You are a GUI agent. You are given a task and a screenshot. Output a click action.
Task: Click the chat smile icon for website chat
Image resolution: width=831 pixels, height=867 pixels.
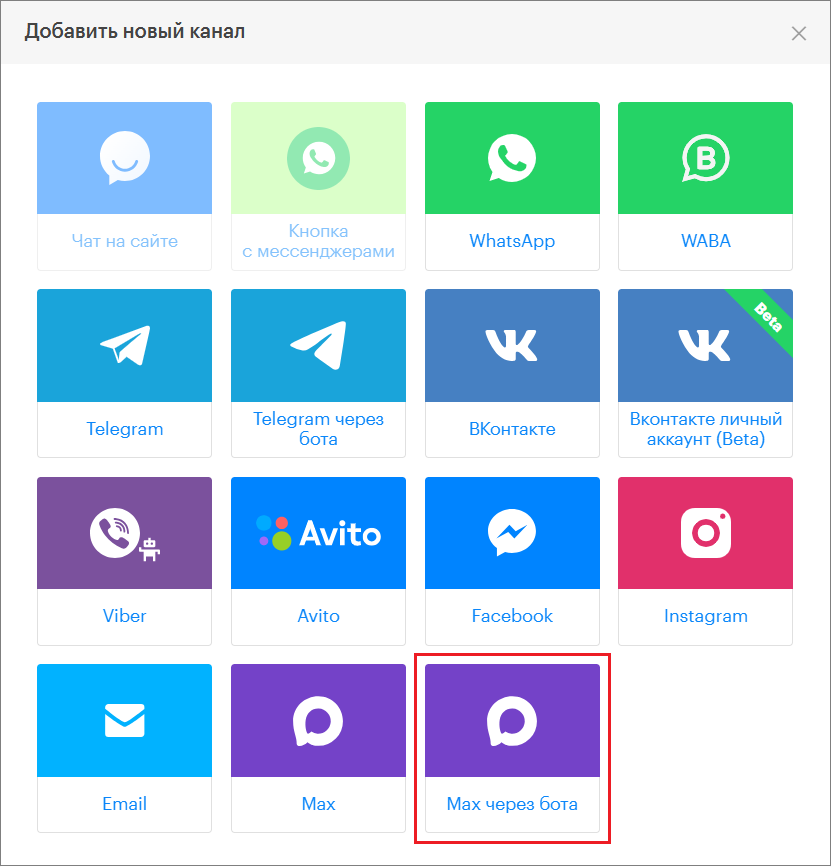click(125, 157)
